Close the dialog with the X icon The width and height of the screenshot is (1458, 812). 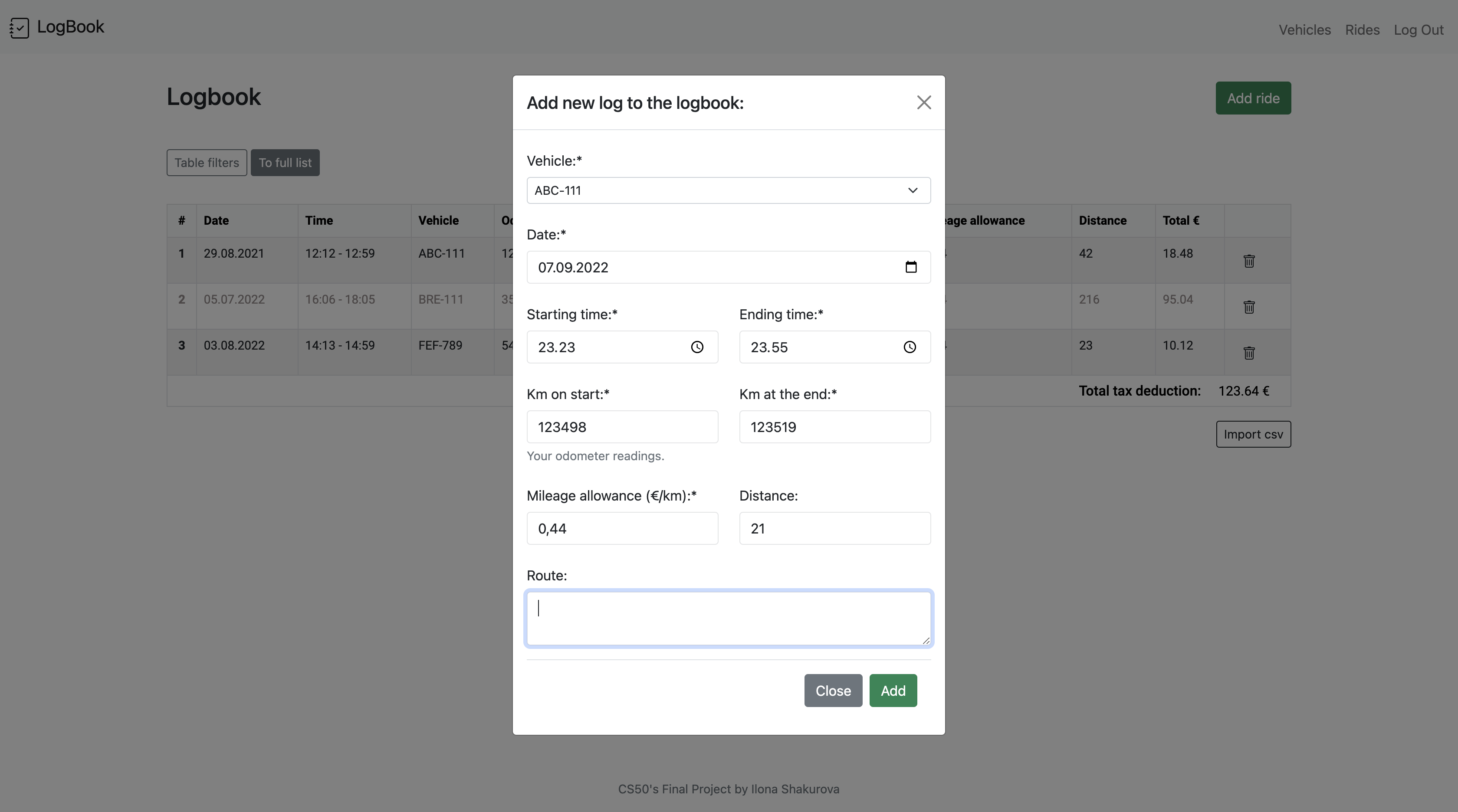[924, 102]
